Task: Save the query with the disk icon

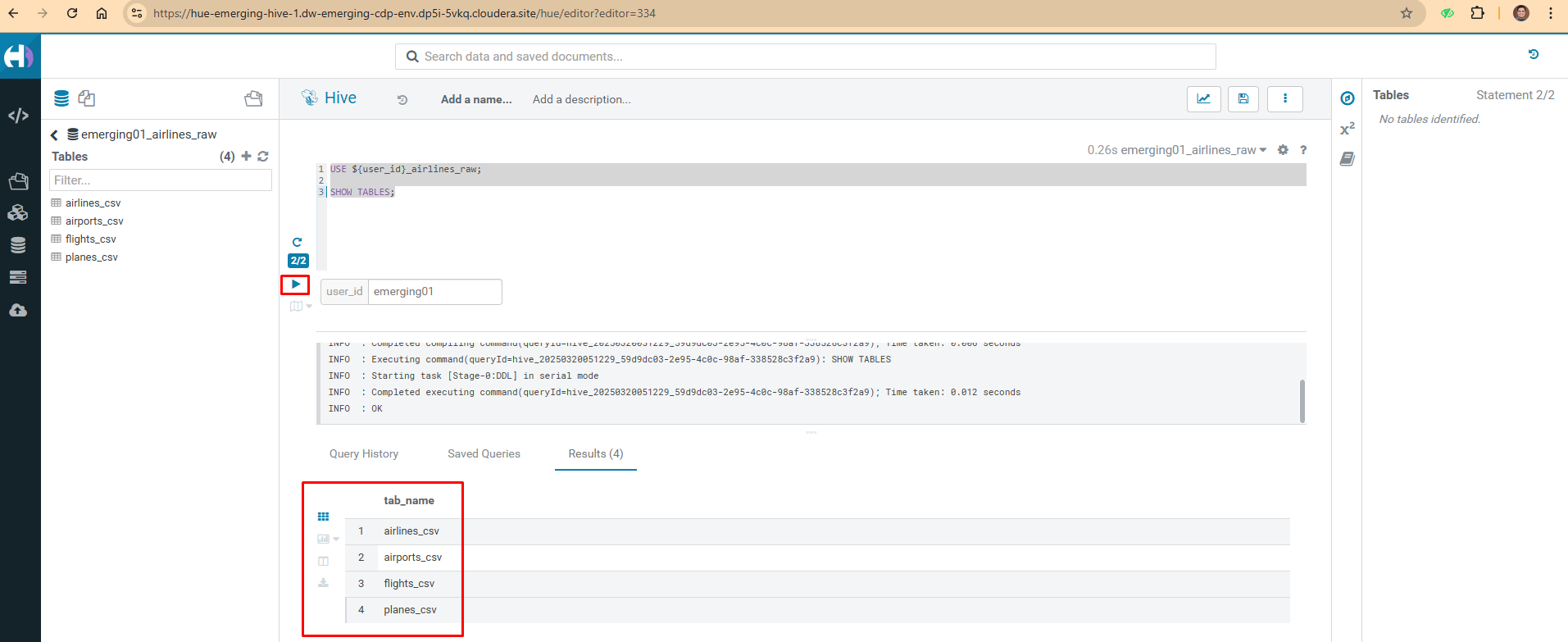Action: click(1243, 98)
